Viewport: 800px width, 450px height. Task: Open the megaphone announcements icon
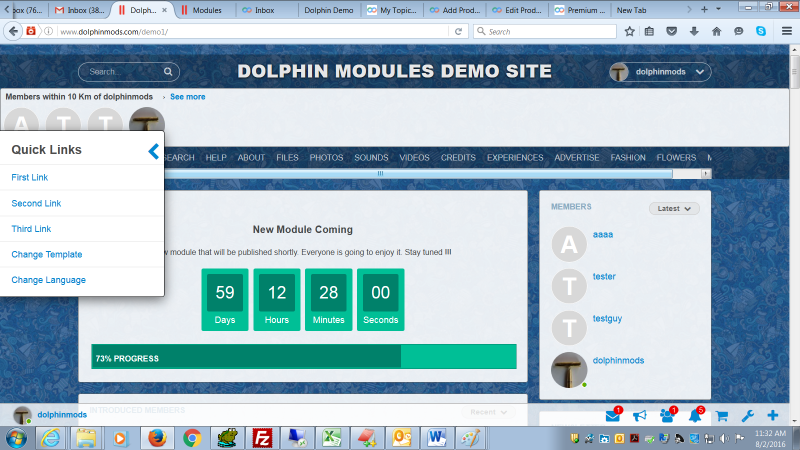[x=639, y=416]
